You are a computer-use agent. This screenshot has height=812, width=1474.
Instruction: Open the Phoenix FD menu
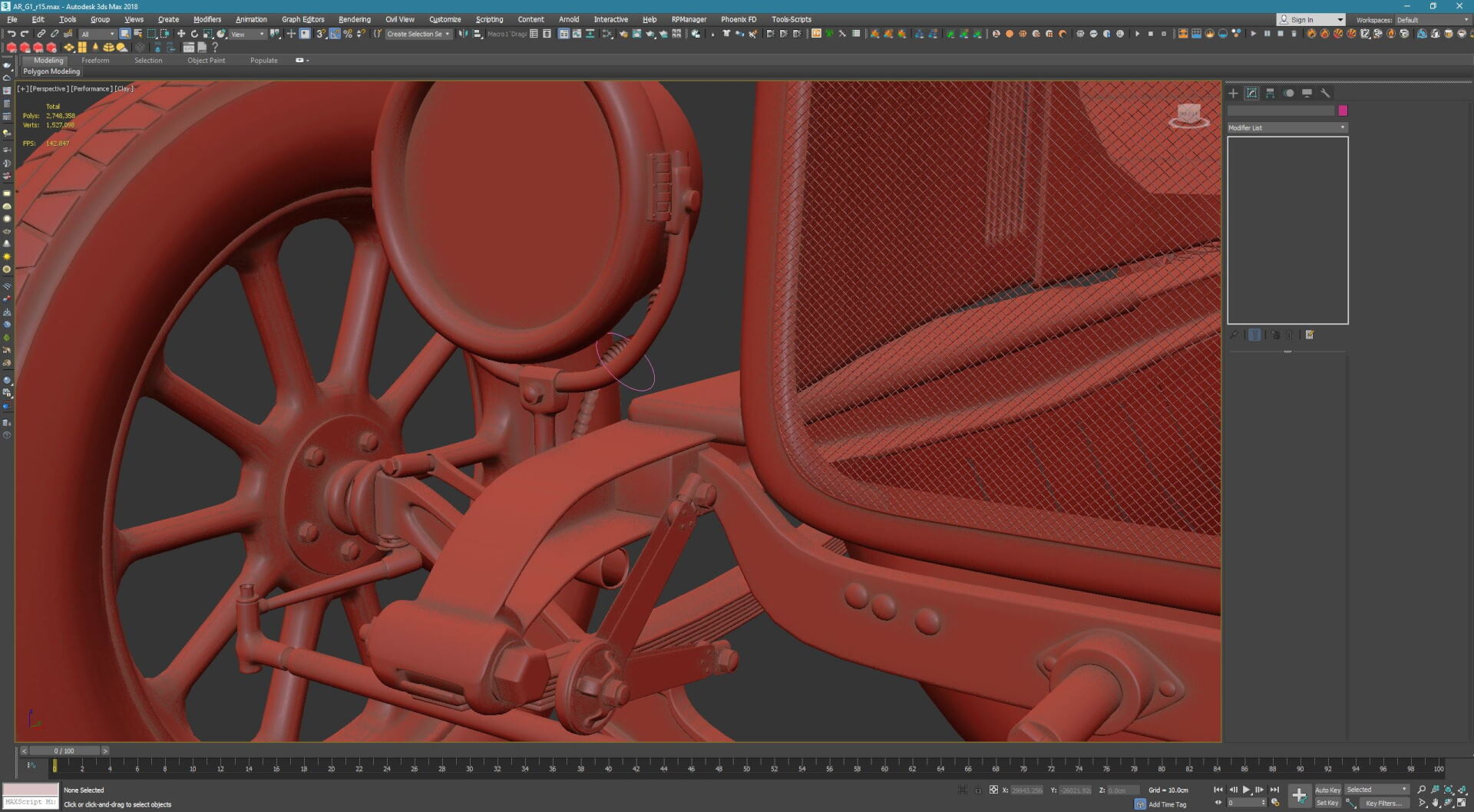(x=739, y=19)
